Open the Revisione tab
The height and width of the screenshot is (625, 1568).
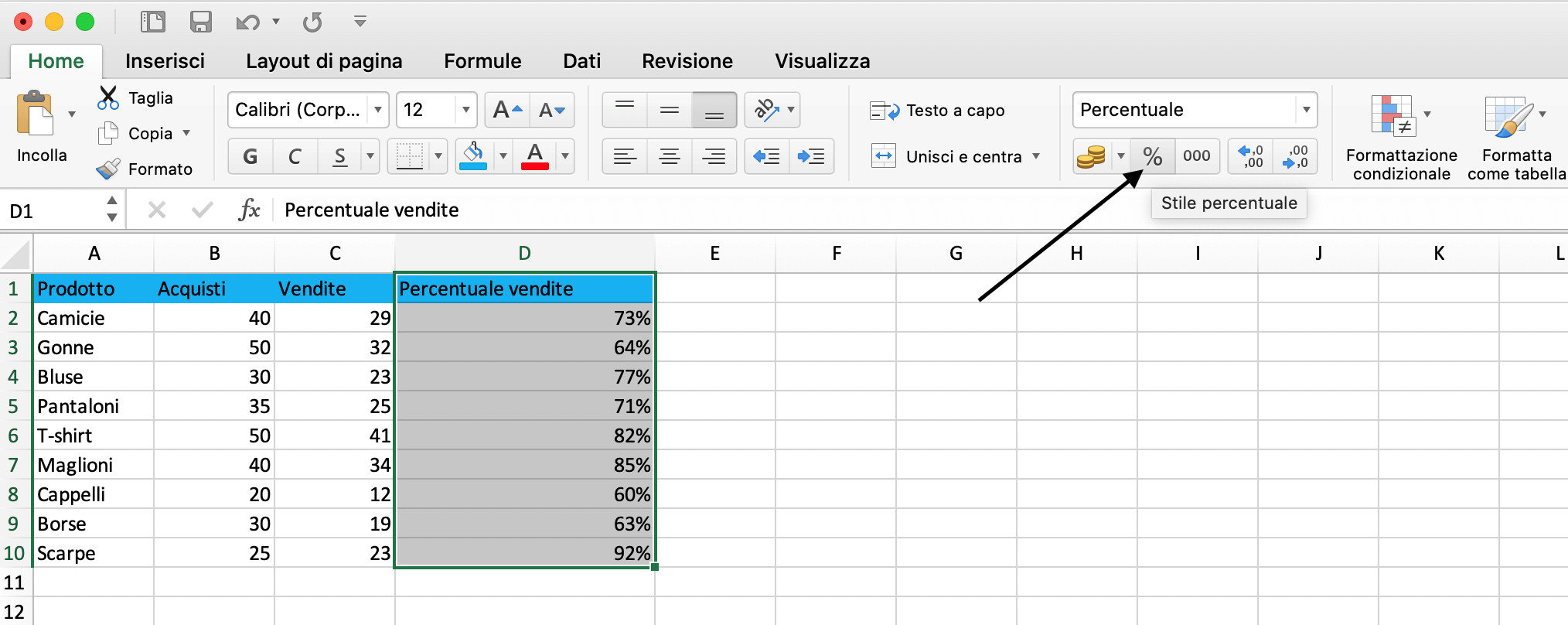(x=687, y=61)
